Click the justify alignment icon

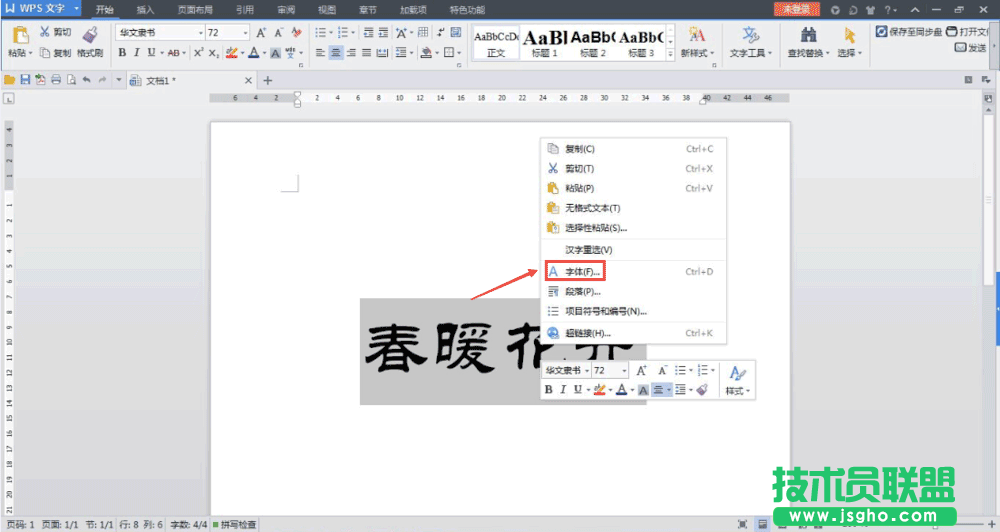pyautogui.click(x=366, y=53)
